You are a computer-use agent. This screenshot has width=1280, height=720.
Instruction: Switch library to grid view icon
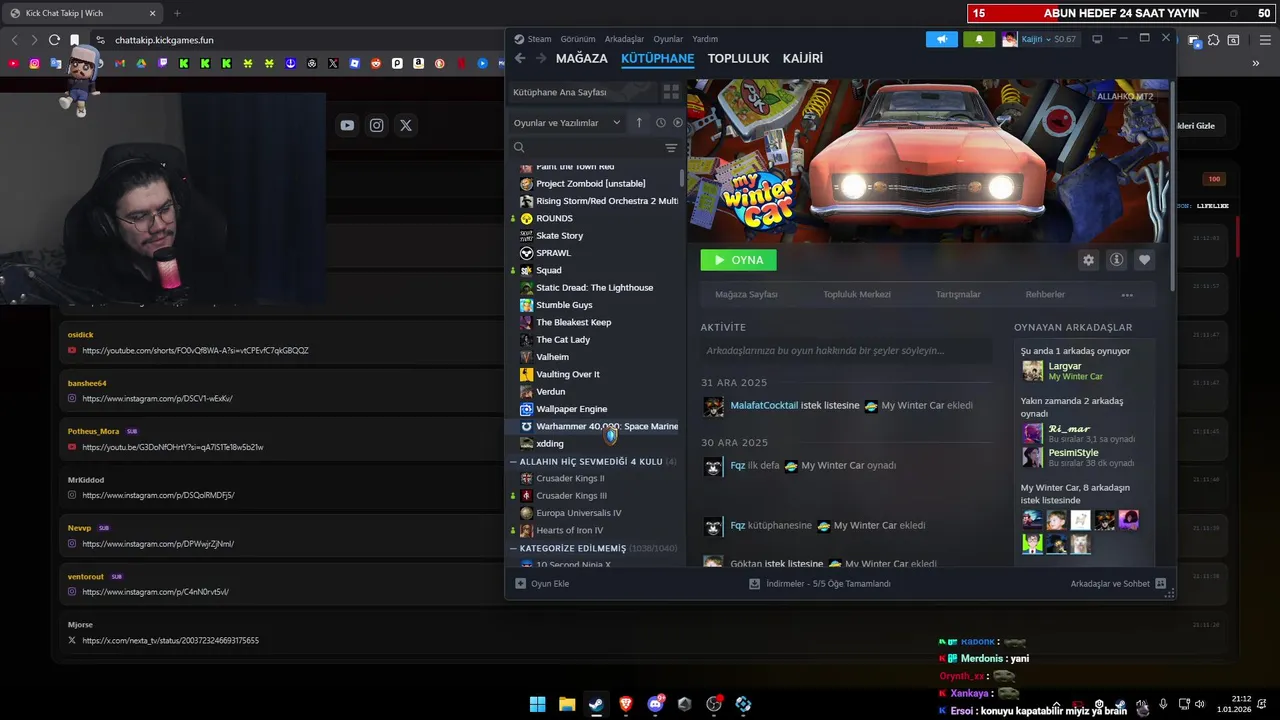click(x=671, y=92)
